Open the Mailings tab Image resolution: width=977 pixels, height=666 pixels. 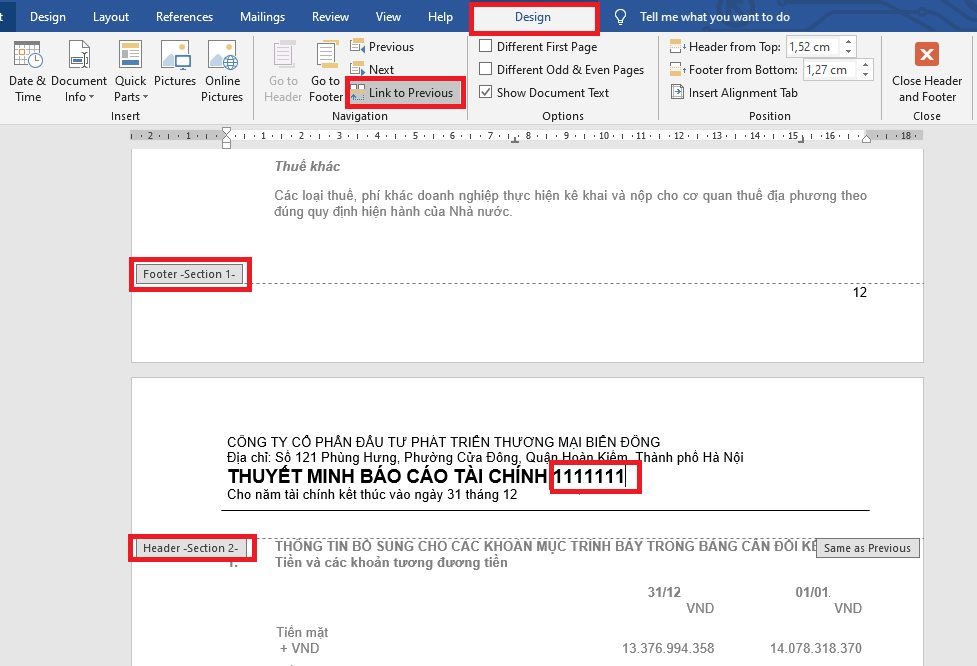(x=262, y=17)
